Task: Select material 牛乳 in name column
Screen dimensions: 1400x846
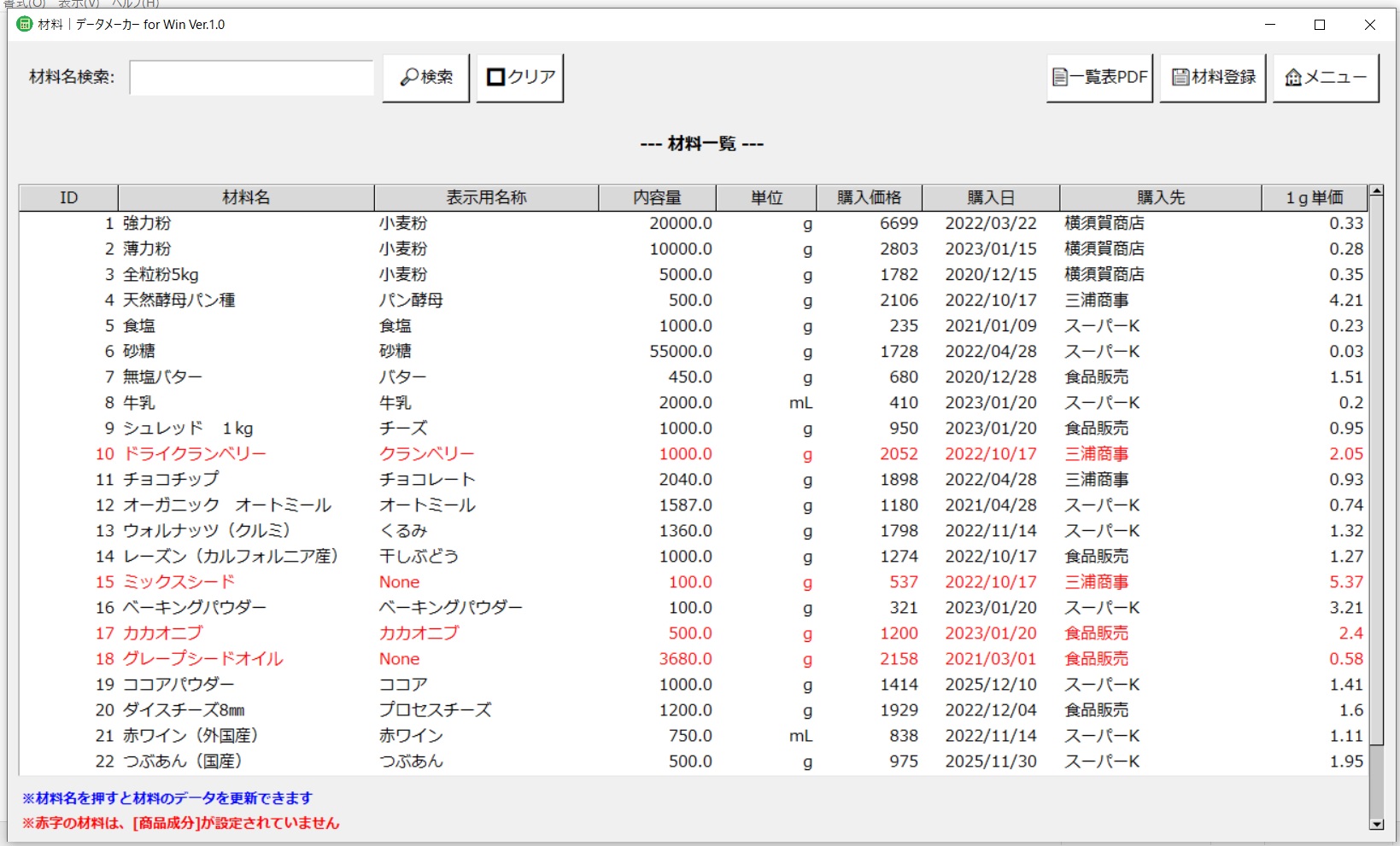Action: click(139, 403)
